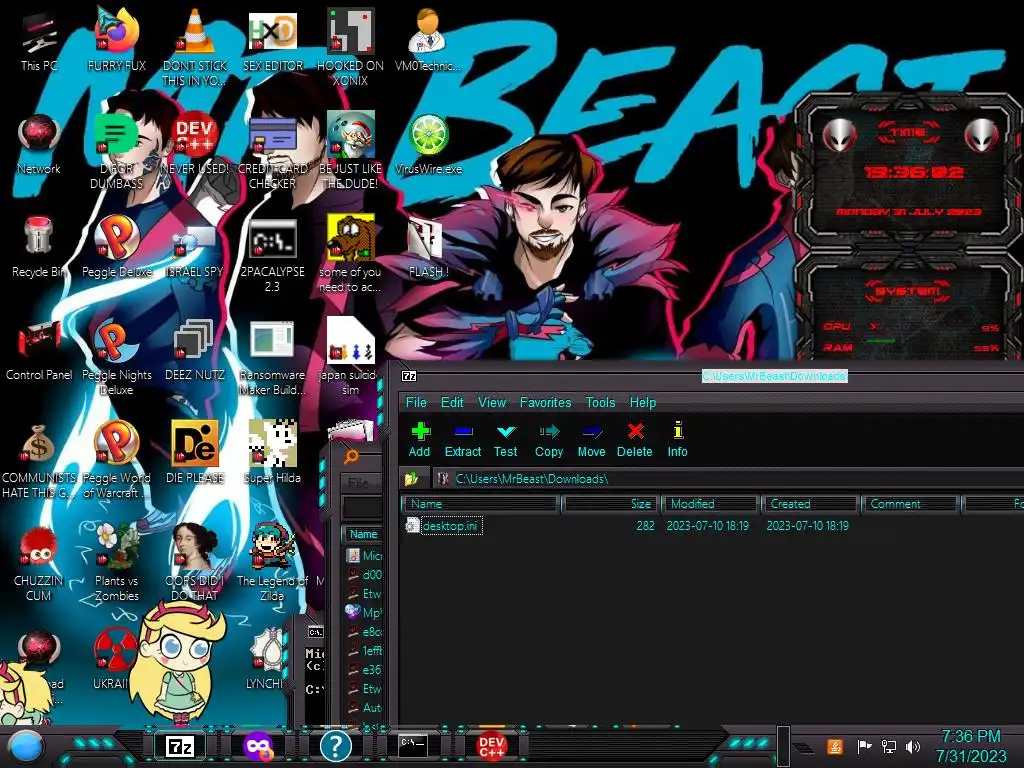This screenshot has width=1024, height=768.
Task: Select the HxD hex editor desktop icon
Action: (x=273, y=41)
